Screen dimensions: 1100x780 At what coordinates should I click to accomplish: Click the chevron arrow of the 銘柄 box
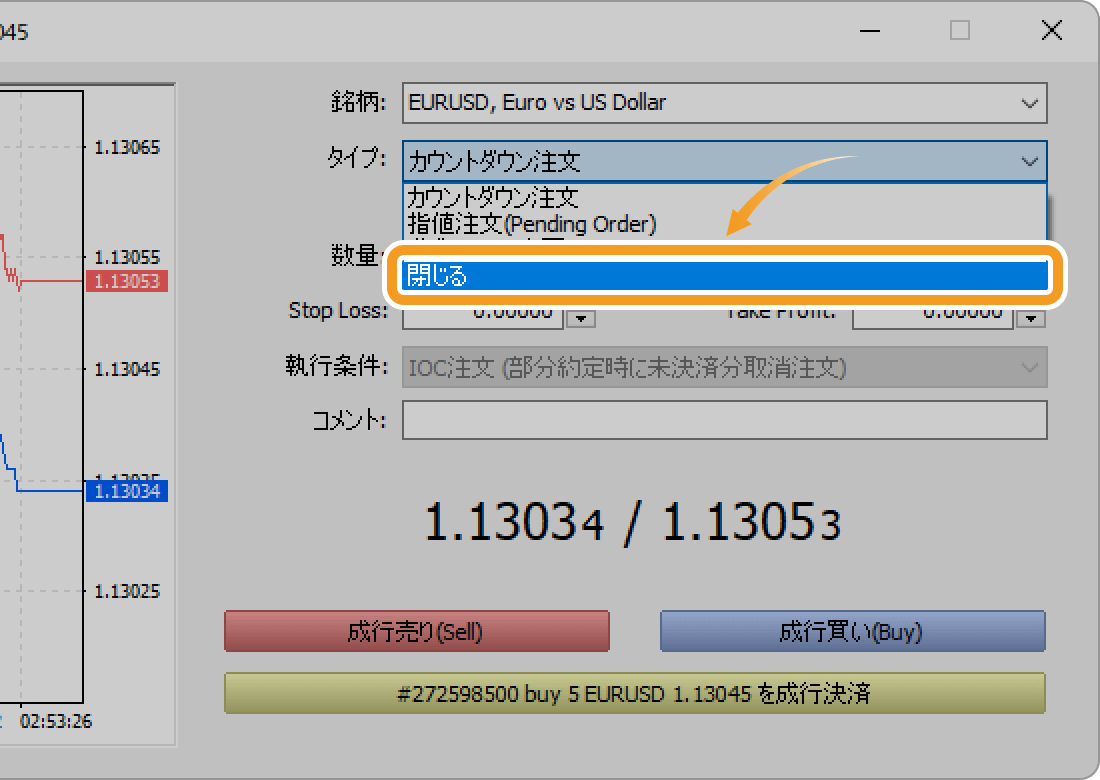coord(1029,103)
